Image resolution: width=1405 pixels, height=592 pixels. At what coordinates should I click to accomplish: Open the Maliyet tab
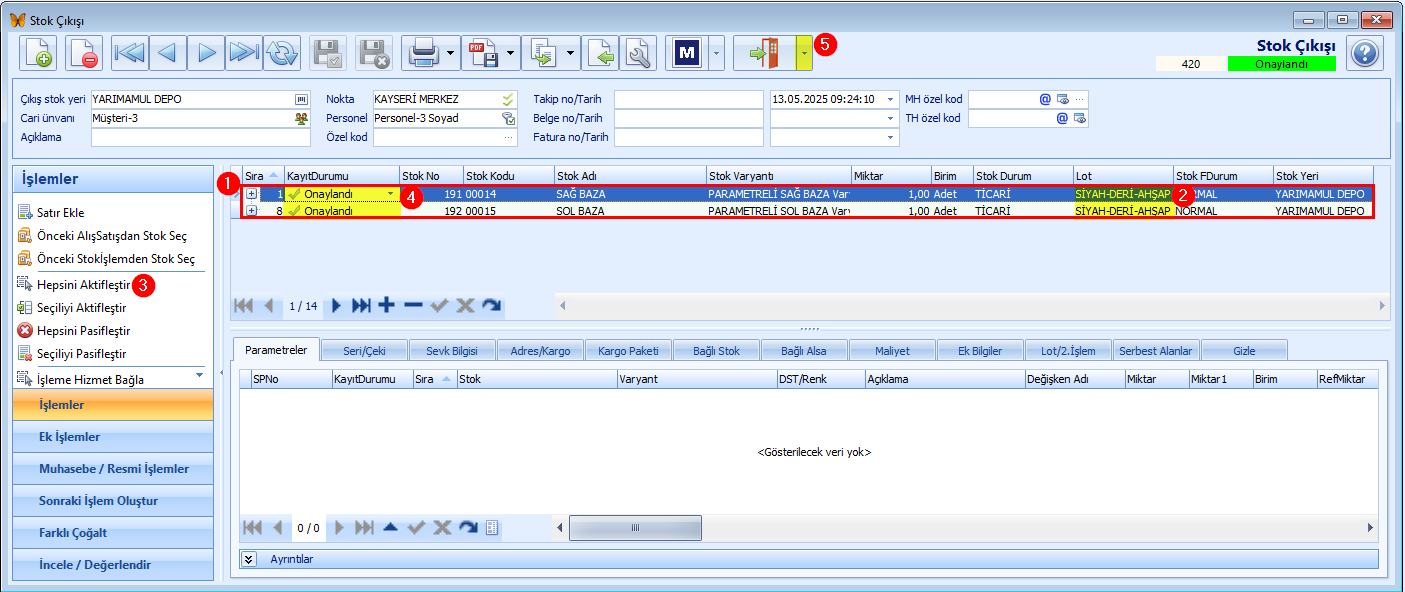pos(893,351)
